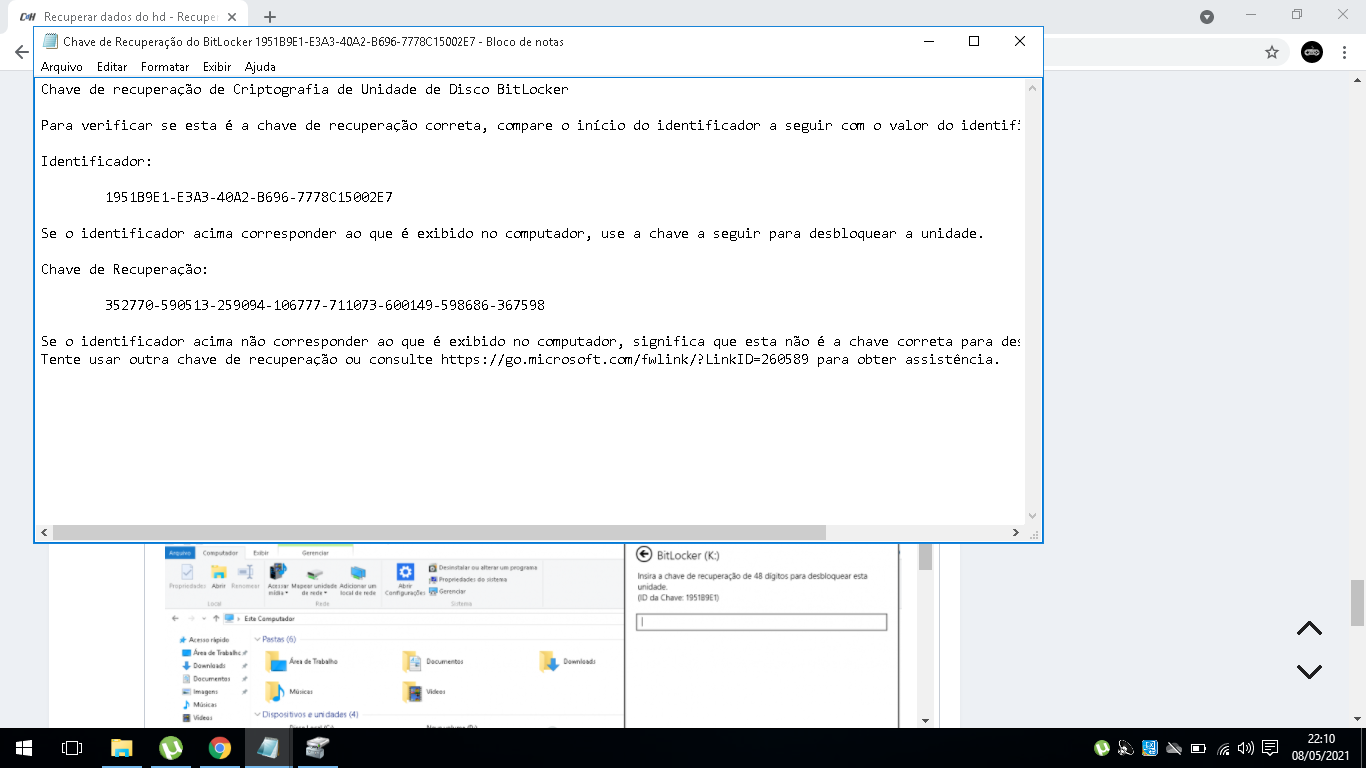Open uTorrent from the taskbar
This screenshot has width=1366, height=768.
[x=171, y=747]
